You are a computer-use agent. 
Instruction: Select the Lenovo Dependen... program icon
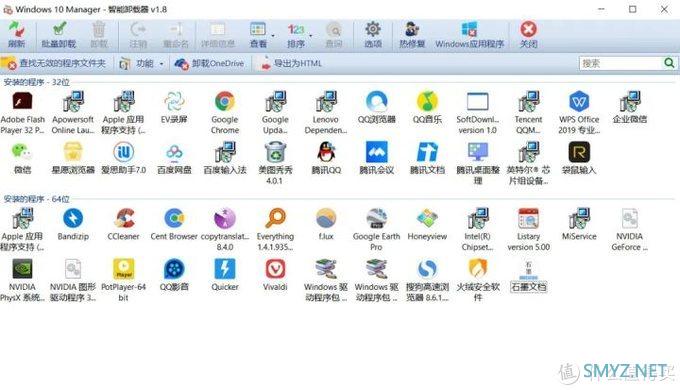326,102
